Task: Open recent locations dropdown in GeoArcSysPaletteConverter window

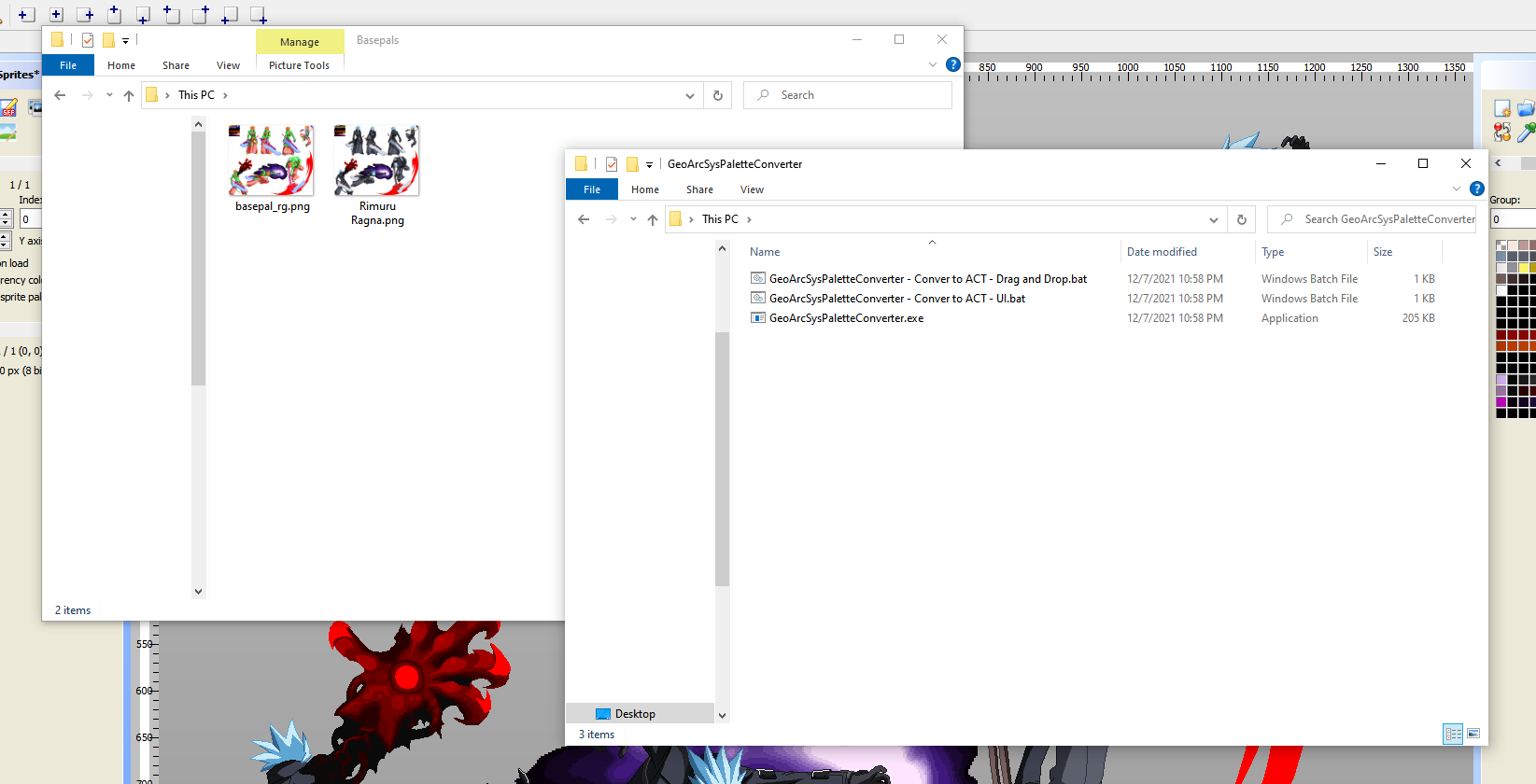Action: (633, 219)
